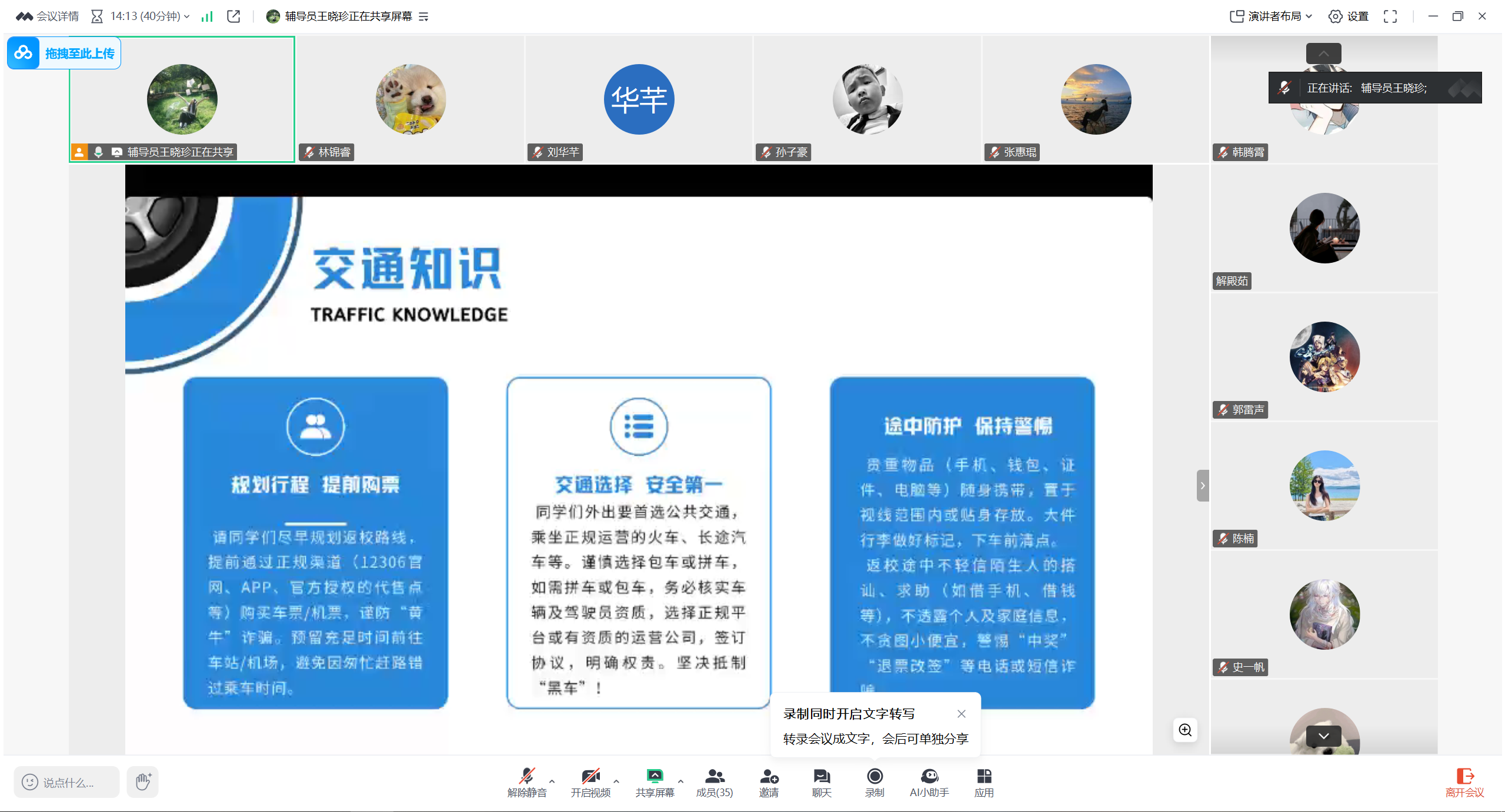1505x812 pixels.
Task: Expand audio options arrow beside 解除静音
Action: pyautogui.click(x=552, y=781)
